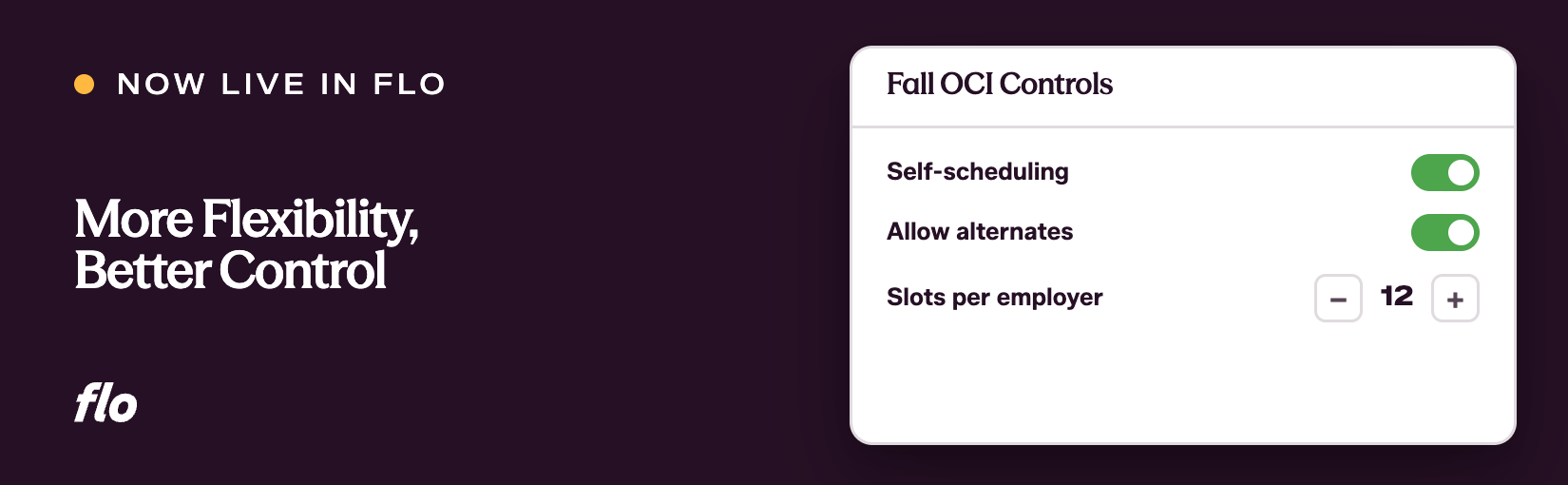The height and width of the screenshot is (485, 1568).
Task: Click the minus icon in stepper
Action: point(1338,301)
